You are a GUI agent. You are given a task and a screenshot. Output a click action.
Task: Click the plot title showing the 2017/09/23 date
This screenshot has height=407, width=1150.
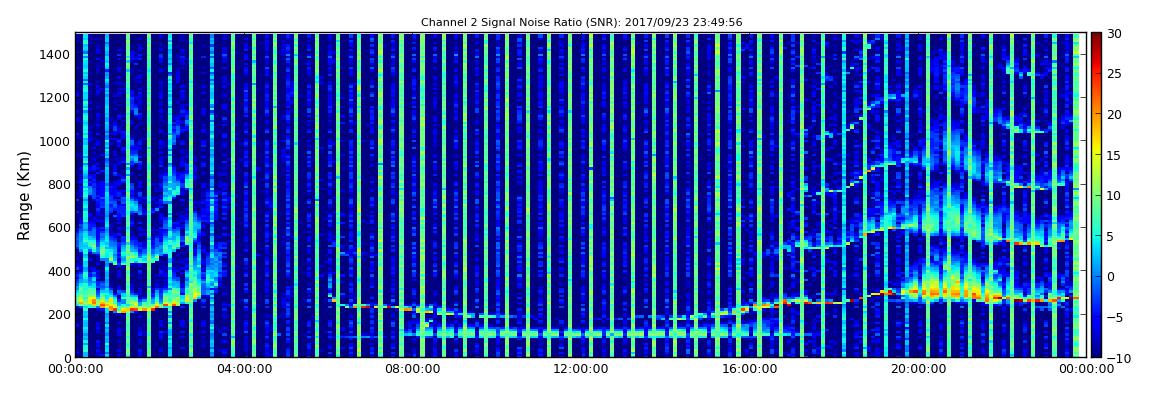581,23
